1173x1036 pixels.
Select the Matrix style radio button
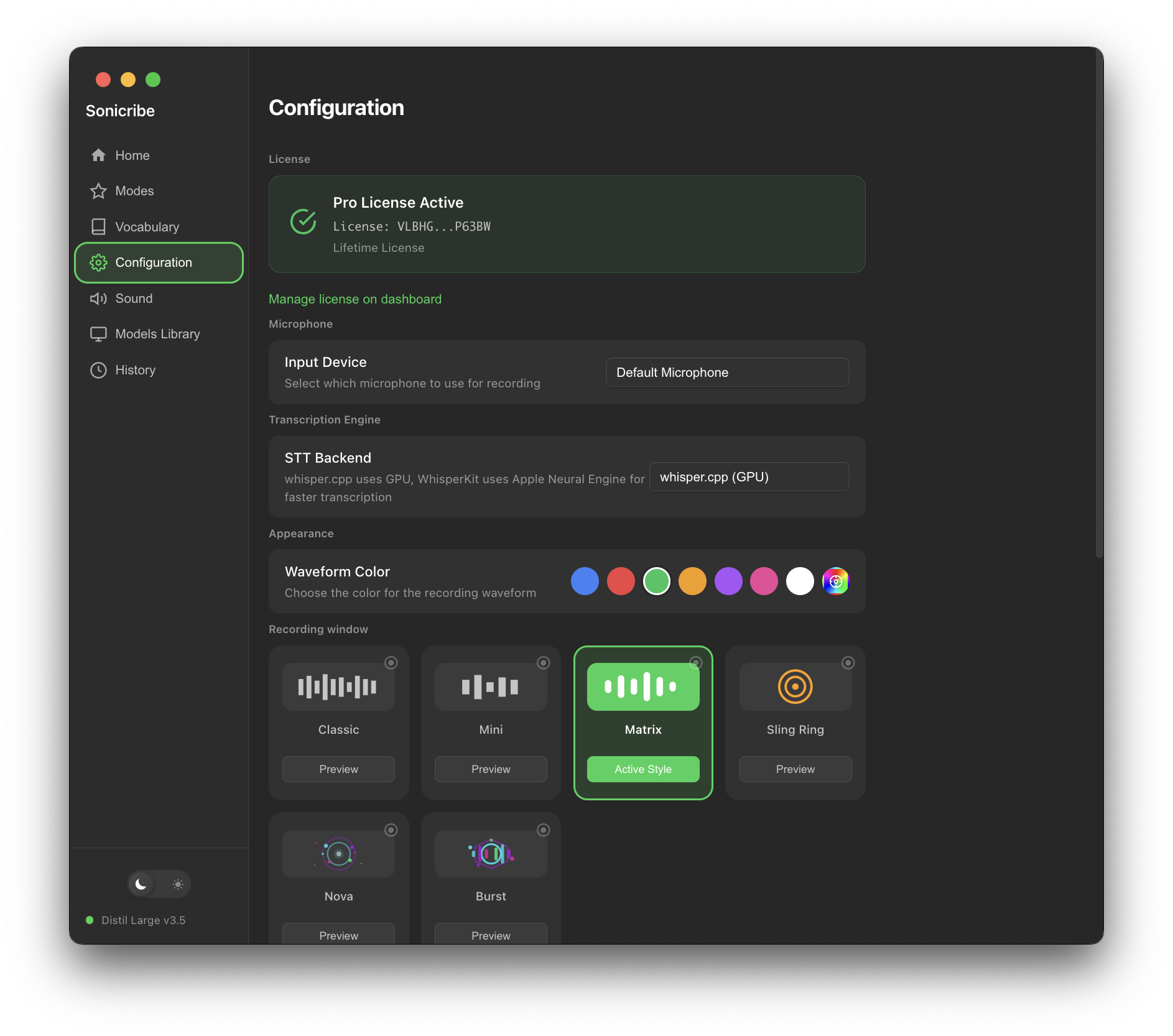tap(696, 663)
